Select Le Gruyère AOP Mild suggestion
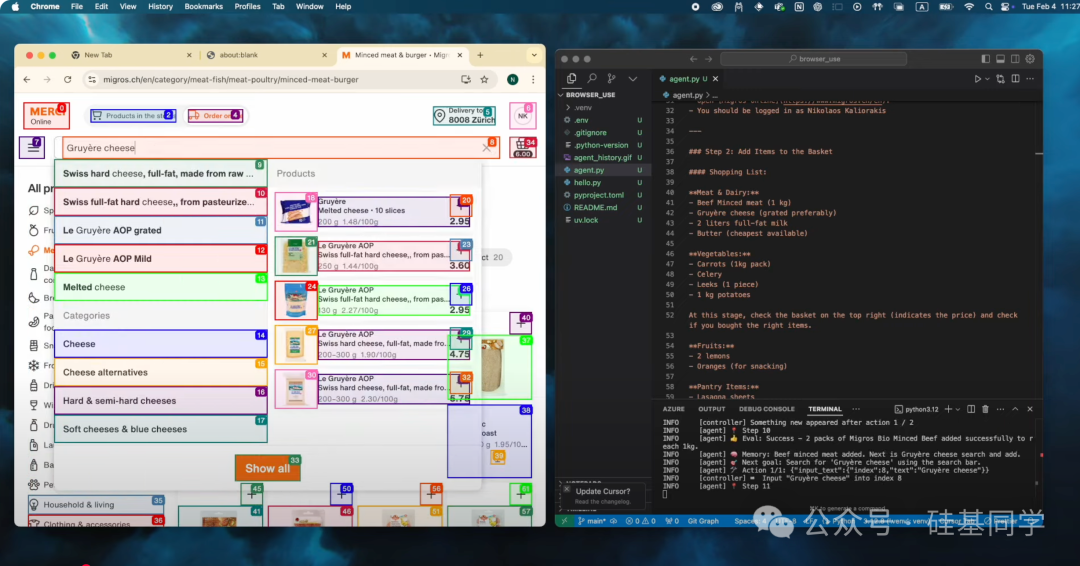 [x=160, y=258]
